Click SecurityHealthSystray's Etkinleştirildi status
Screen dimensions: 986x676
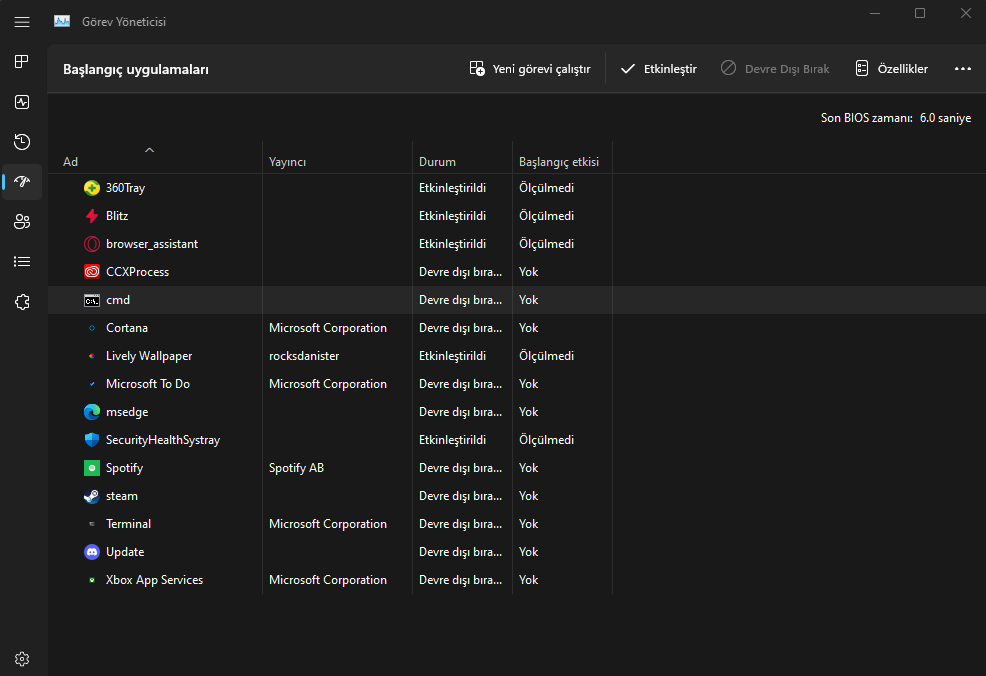pyautogui.click(x=452, y=440)
